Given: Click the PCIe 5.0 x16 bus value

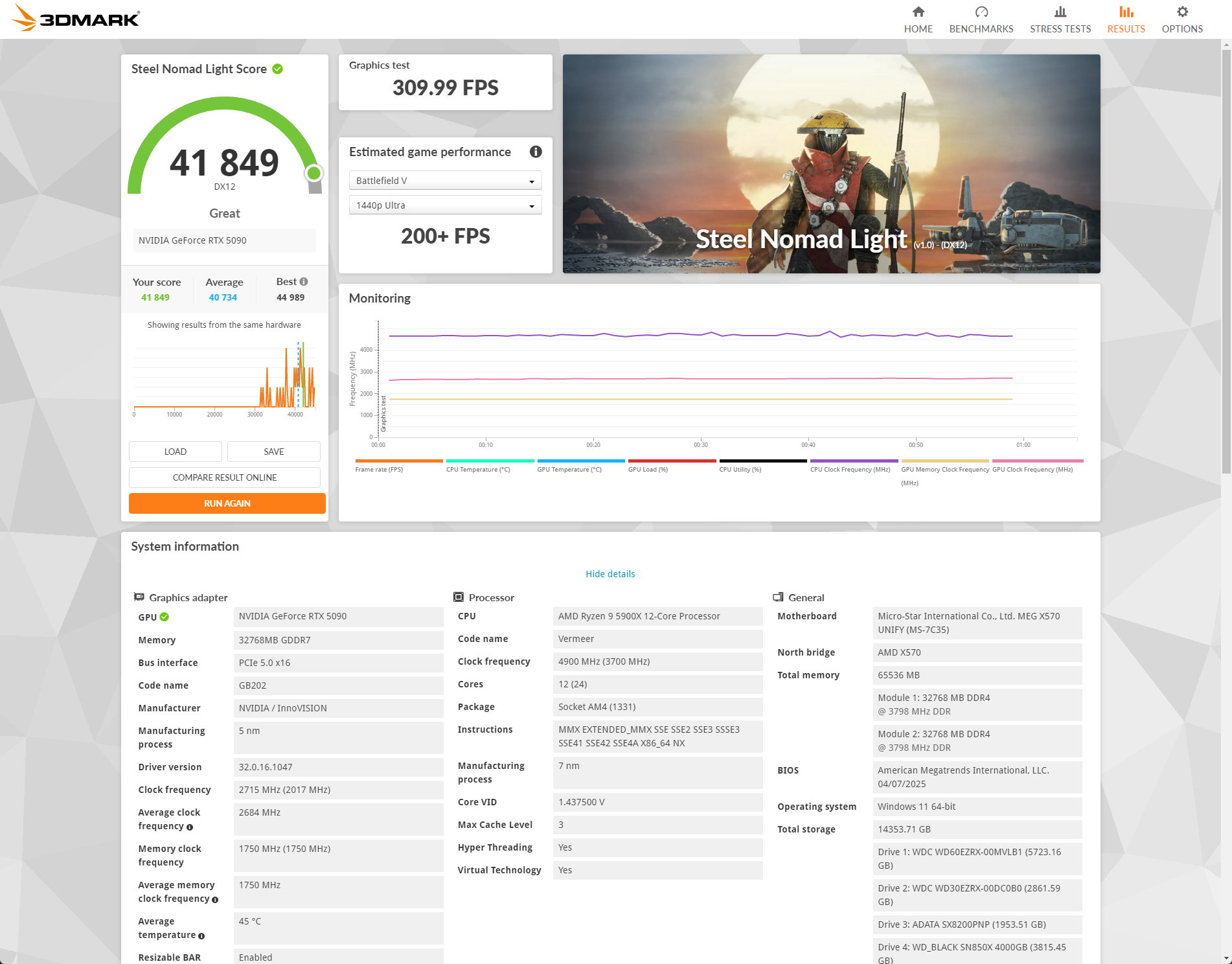Looking at the screenshot, I should tap(338, 663).
